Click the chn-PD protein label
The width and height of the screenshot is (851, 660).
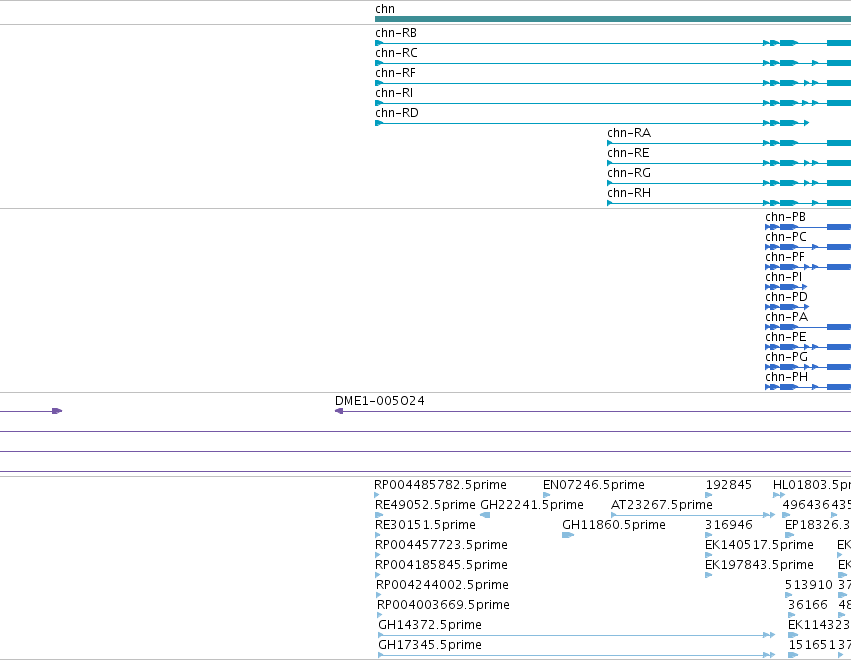[786, 297]
